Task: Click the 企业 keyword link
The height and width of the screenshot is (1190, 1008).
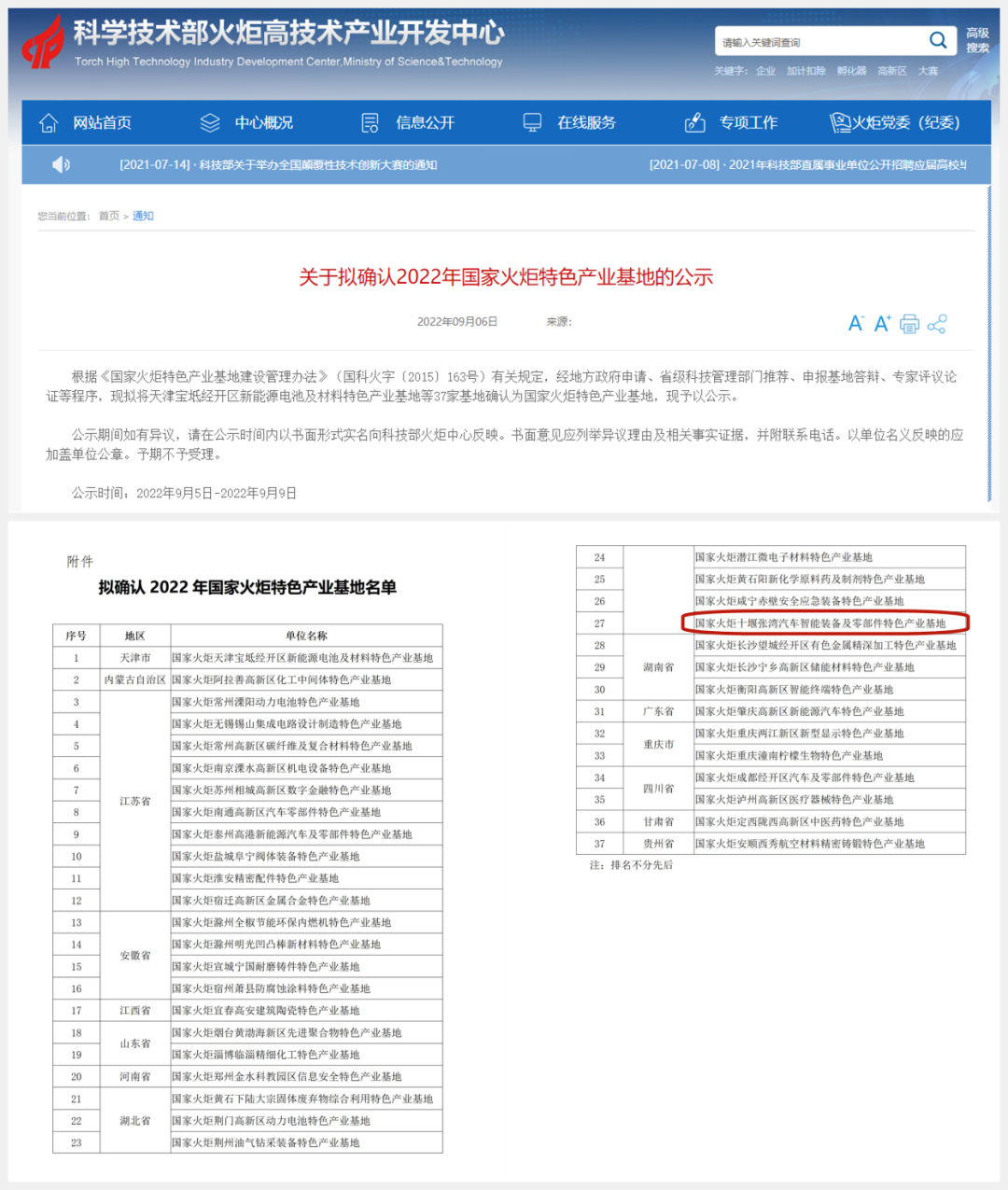Action: 765,71
